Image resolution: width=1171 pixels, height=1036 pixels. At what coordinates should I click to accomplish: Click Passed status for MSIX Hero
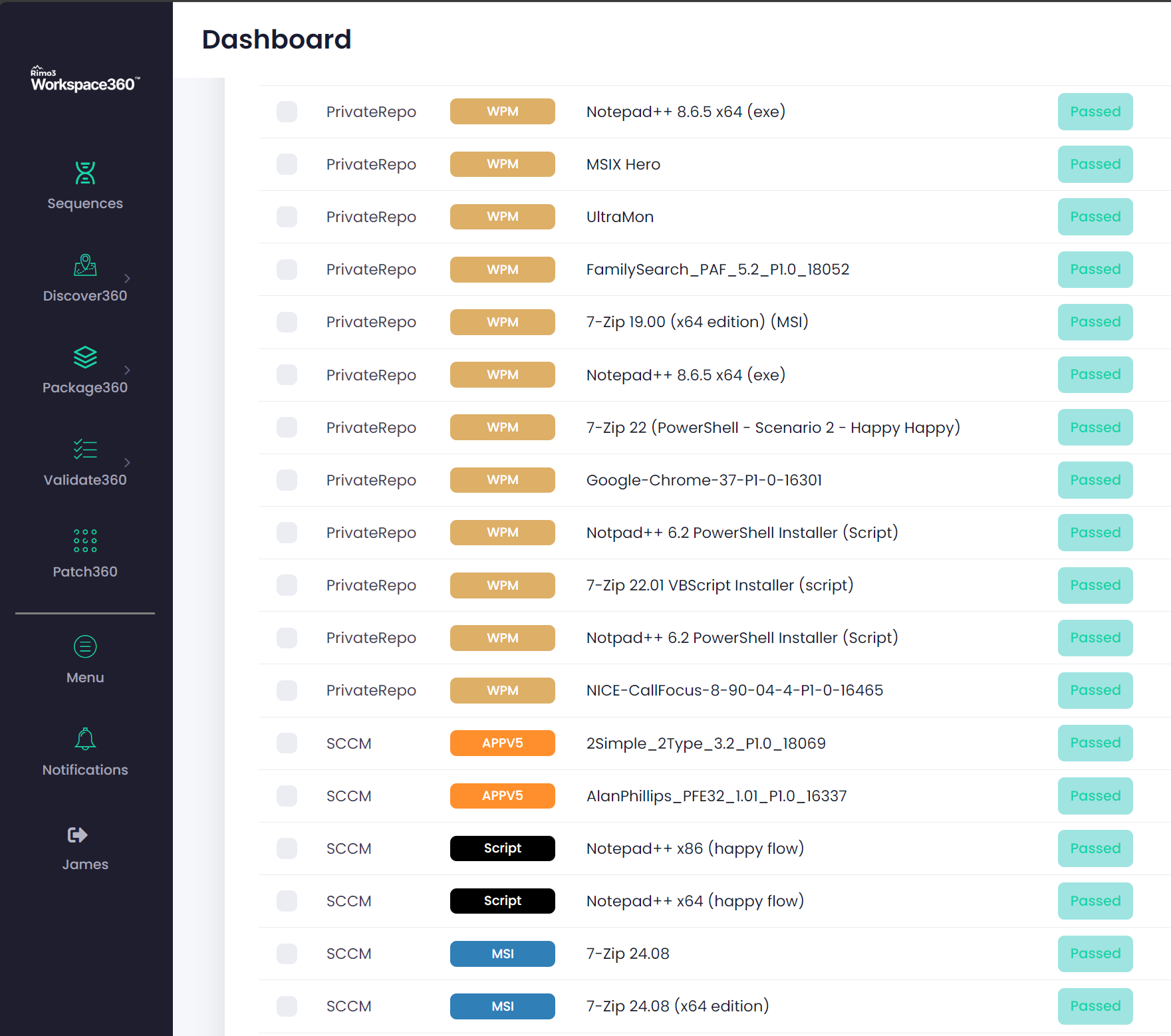coord(1095,164)
